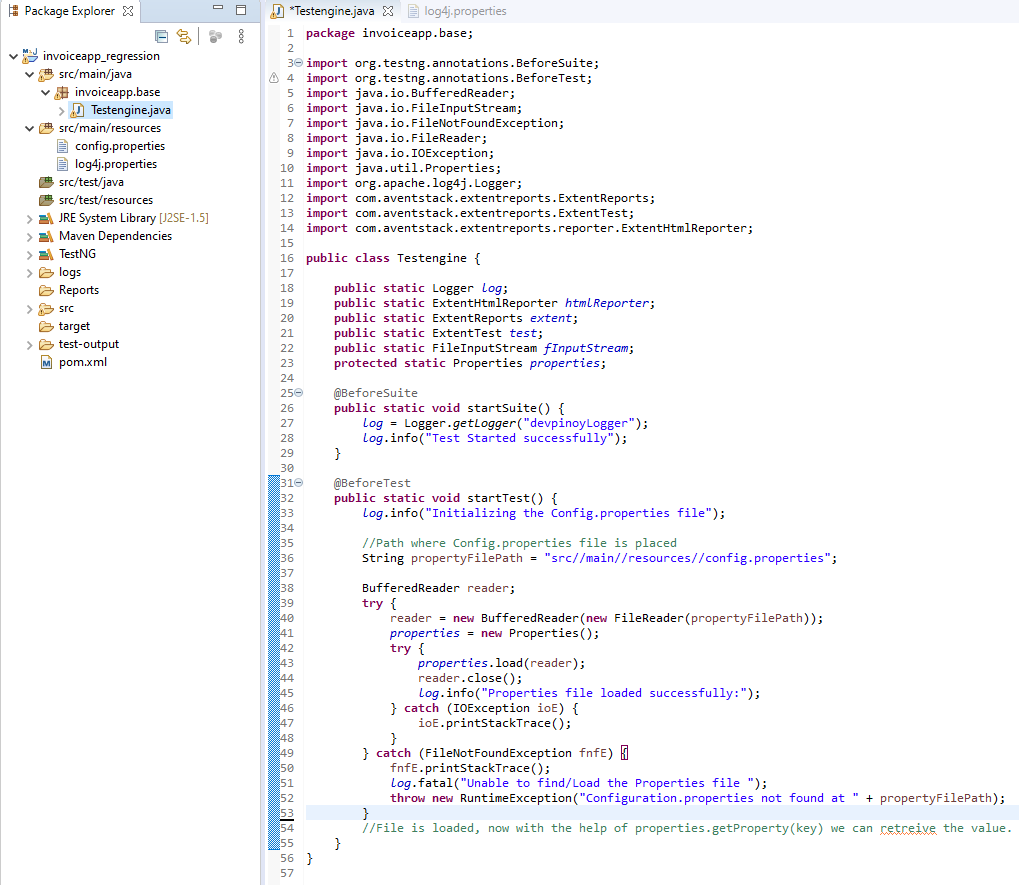Screen dimensions: 1019x885
Task: Click the Maven Dependencies library icon
Action: (x=46, y=236)
